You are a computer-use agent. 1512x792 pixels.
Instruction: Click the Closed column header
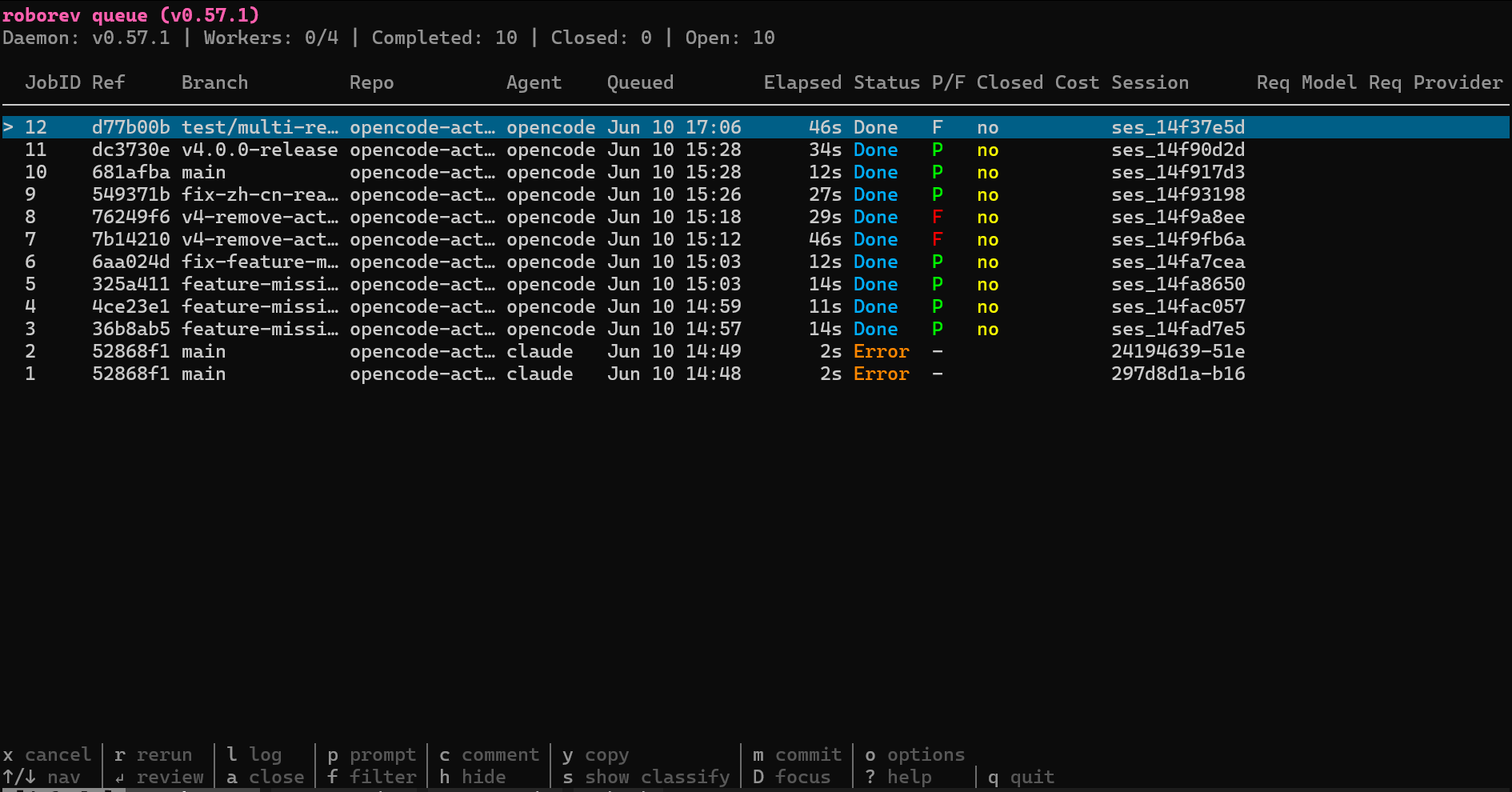tap(1010, 82)
